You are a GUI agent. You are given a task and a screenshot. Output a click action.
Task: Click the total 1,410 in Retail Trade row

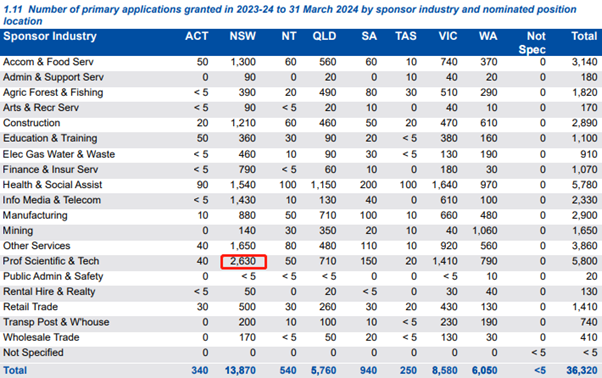pyautogui.click(x=584, y=307)
